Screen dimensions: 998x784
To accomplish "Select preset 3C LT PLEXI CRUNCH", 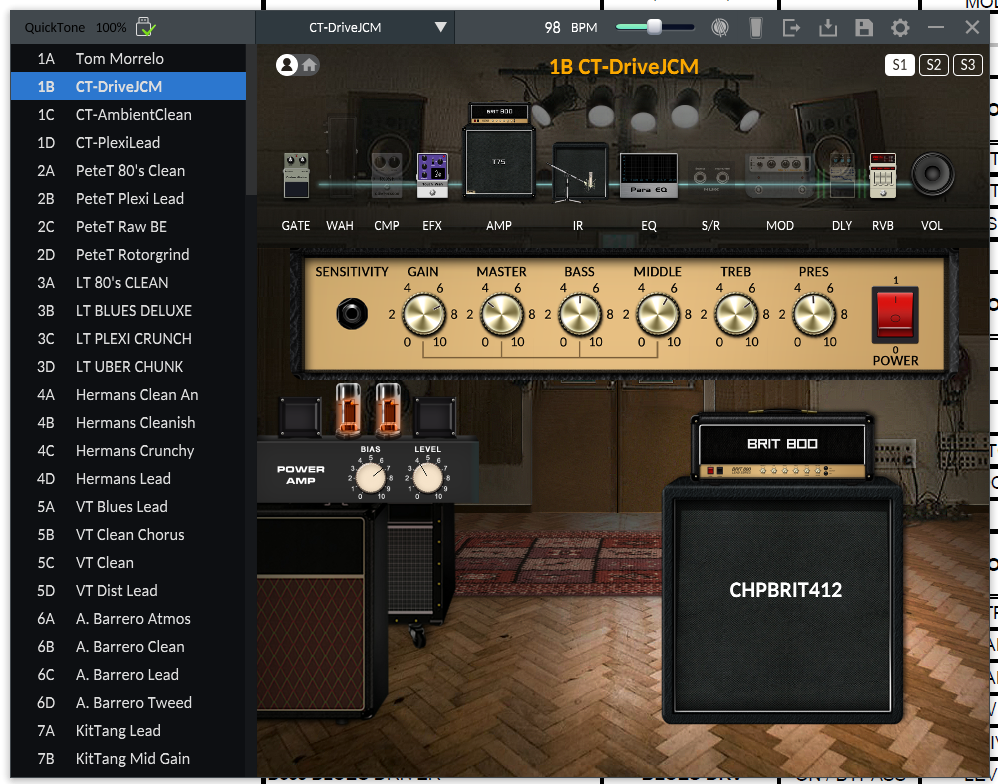I will pos(128,339).
